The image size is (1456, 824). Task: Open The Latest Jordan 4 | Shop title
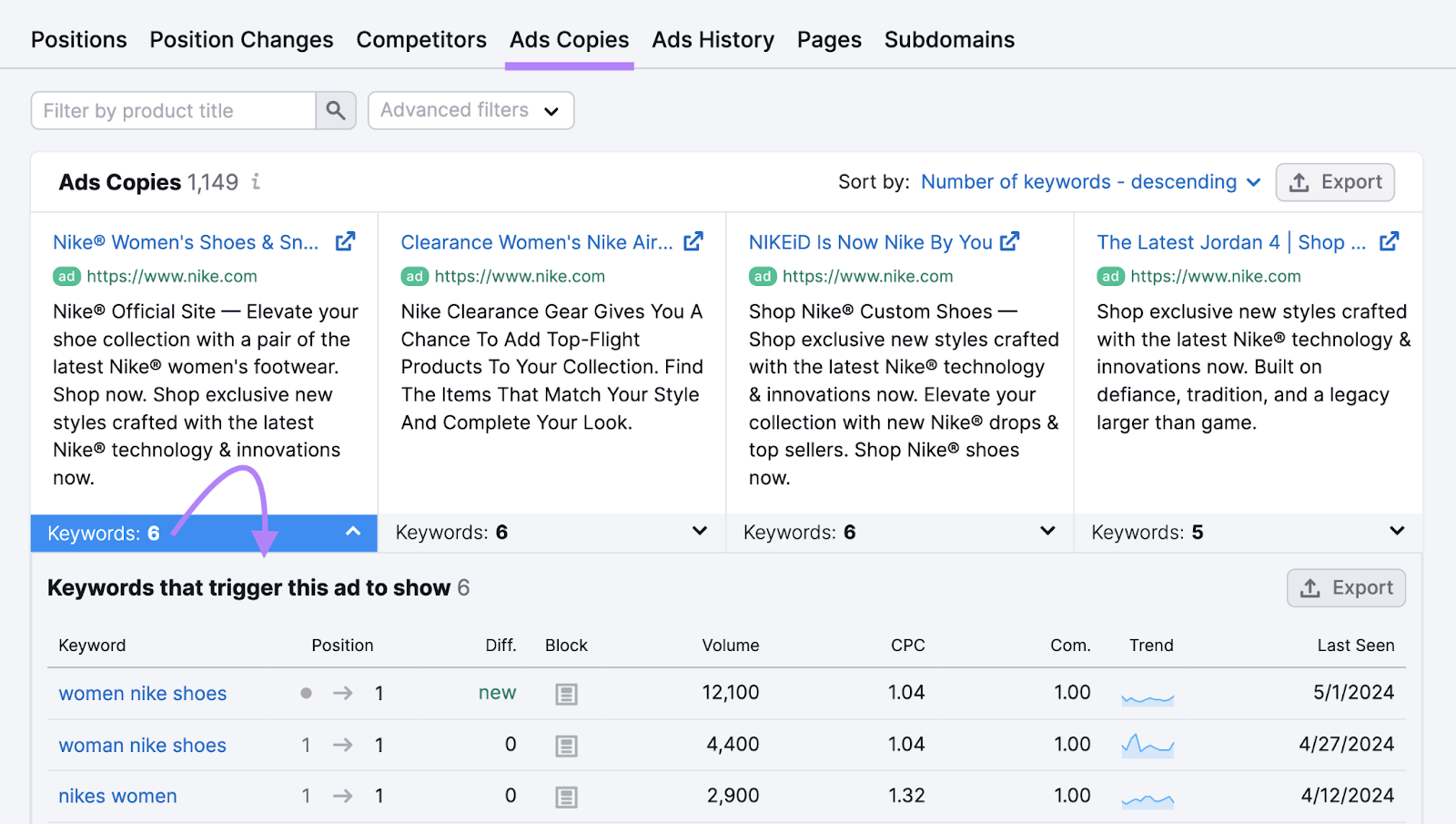coord(1231,242)
